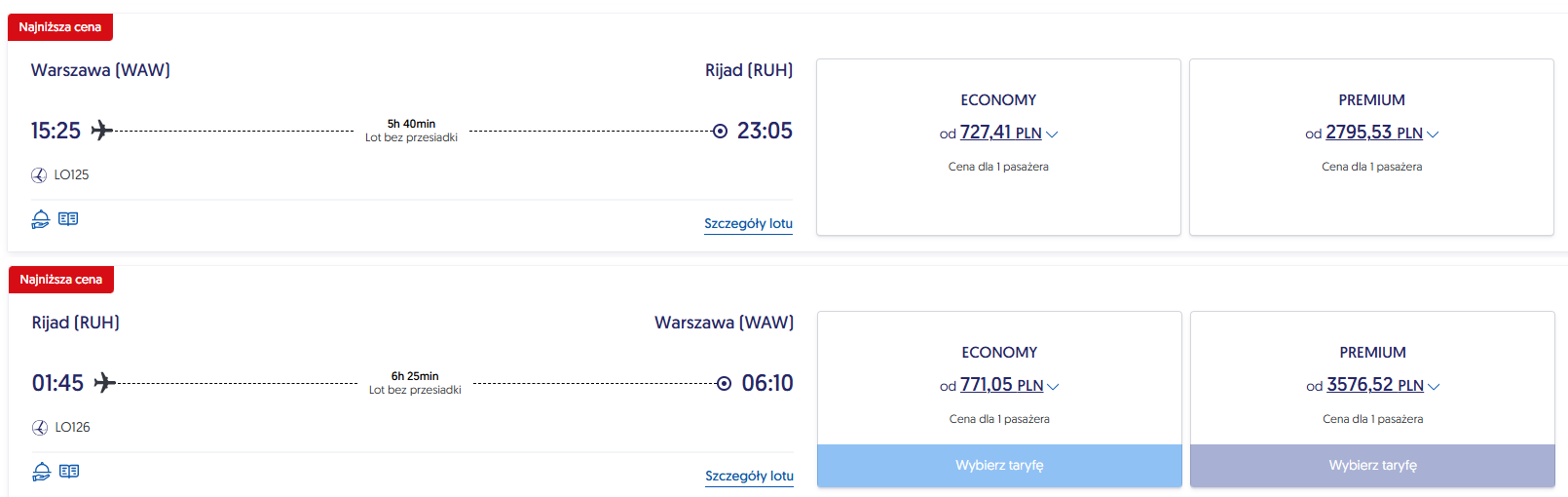This screenshot has width=1568, height=497.
Task: Expand the Premium 3576,52 PLN fare chevron
Action: (x=1434, y=387)
